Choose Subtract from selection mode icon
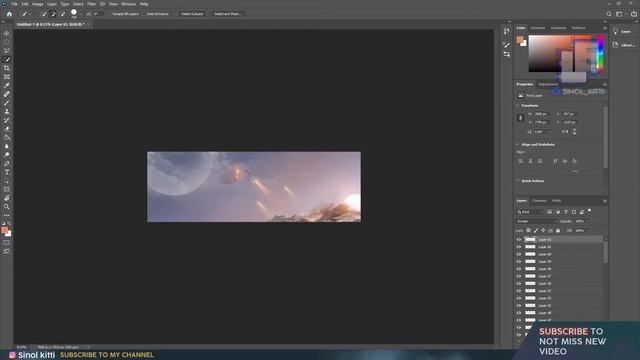This screenshot has height=360, width=640. tap(62, 14)
